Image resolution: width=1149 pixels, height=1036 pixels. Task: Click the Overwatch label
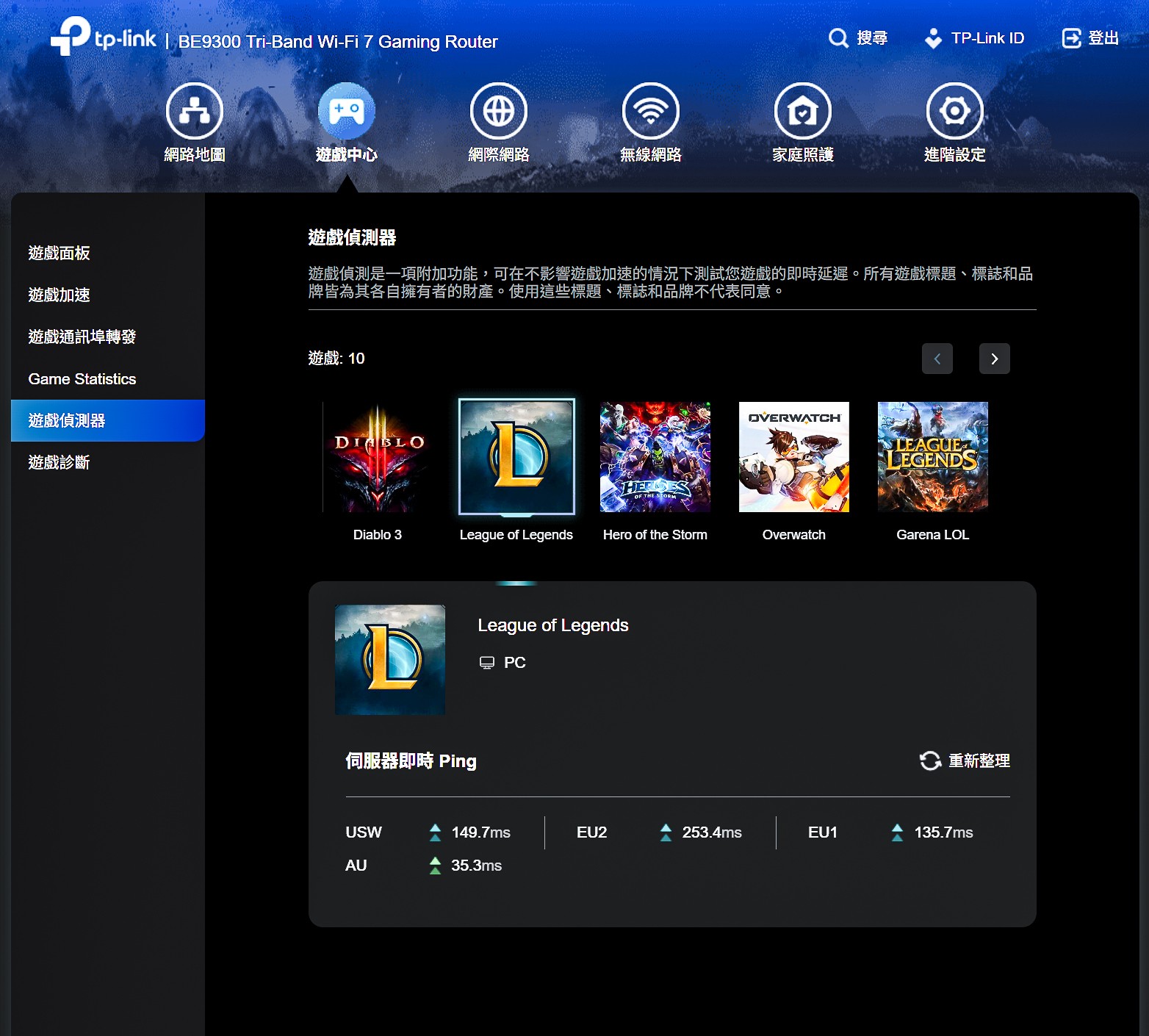[794, 535]
